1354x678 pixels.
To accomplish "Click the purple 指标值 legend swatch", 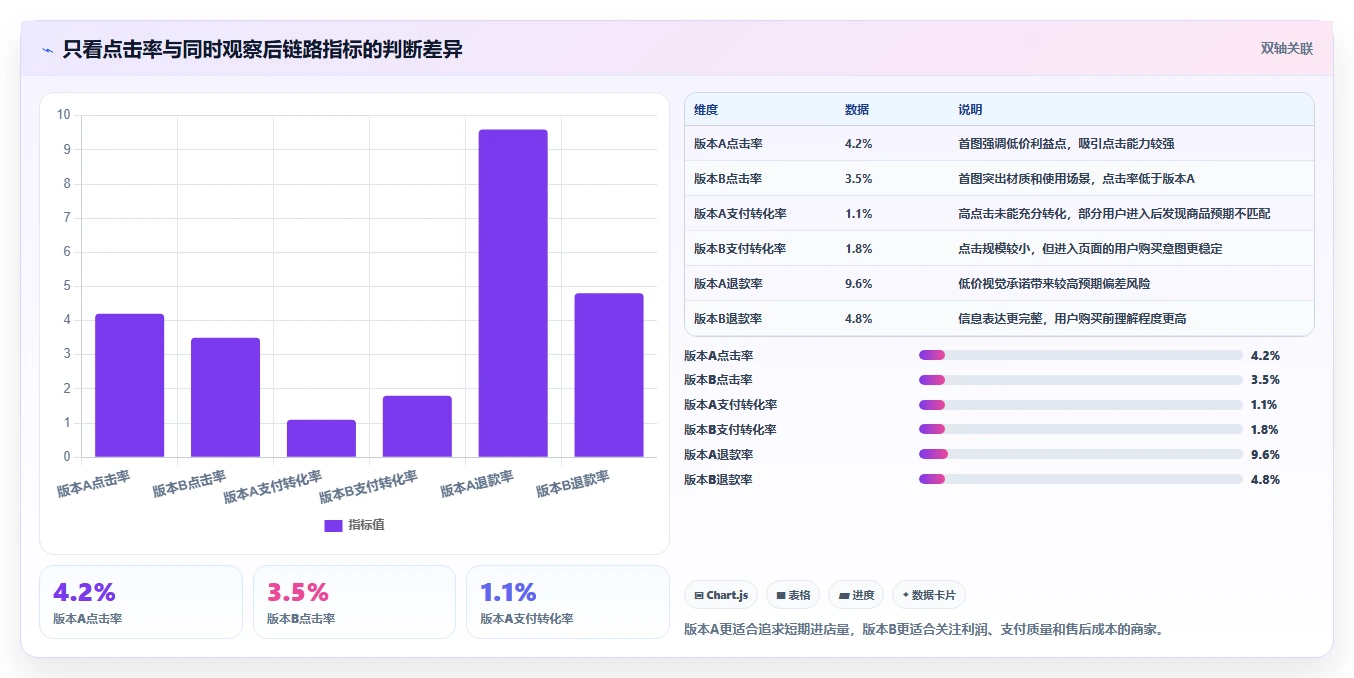I will 333,526.
